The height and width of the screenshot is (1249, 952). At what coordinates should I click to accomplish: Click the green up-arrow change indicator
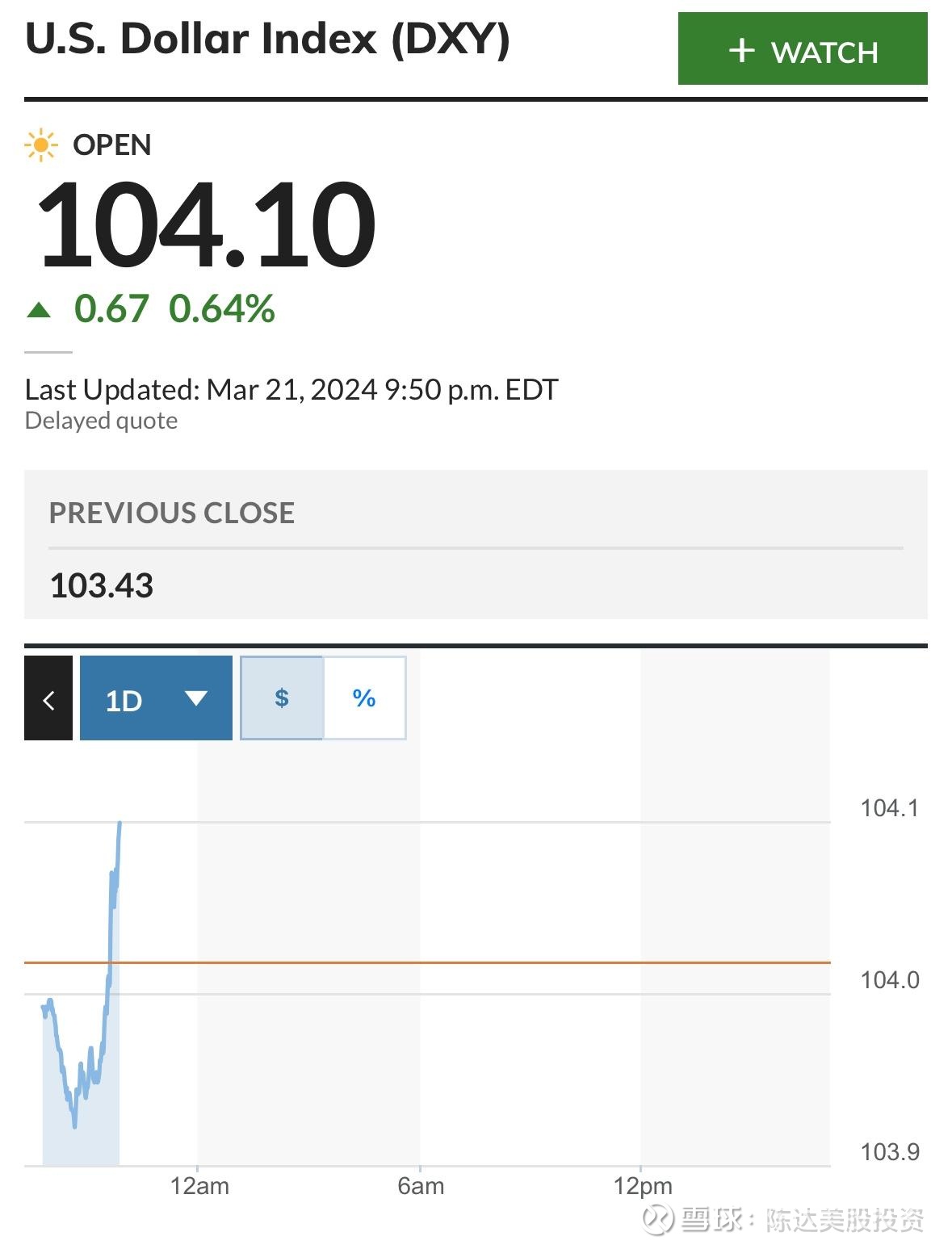[39, 309]
